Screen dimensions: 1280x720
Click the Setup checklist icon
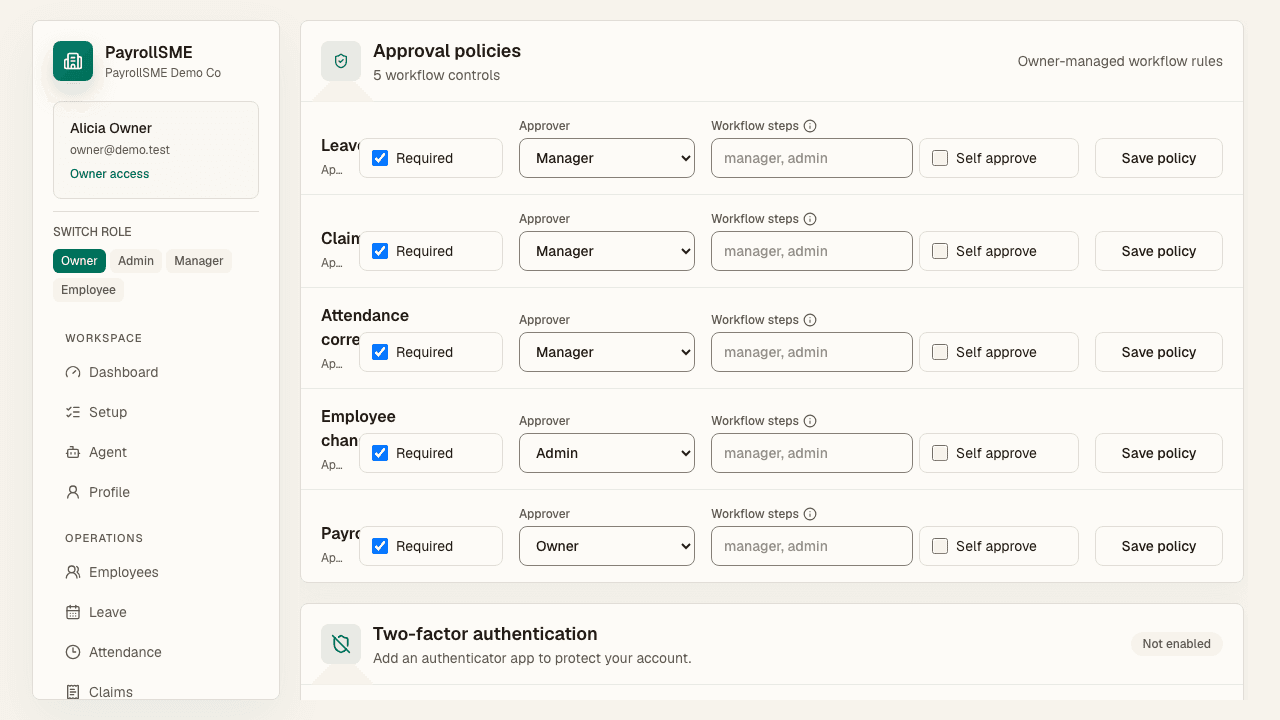coord(73,412)
